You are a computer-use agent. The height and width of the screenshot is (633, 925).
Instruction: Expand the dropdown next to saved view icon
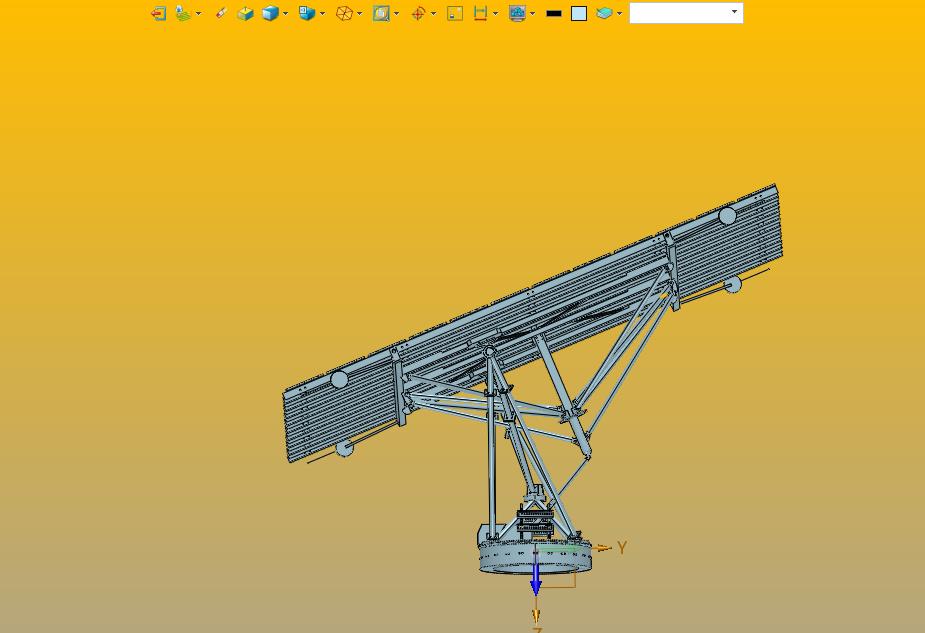[x=322, y=14]
